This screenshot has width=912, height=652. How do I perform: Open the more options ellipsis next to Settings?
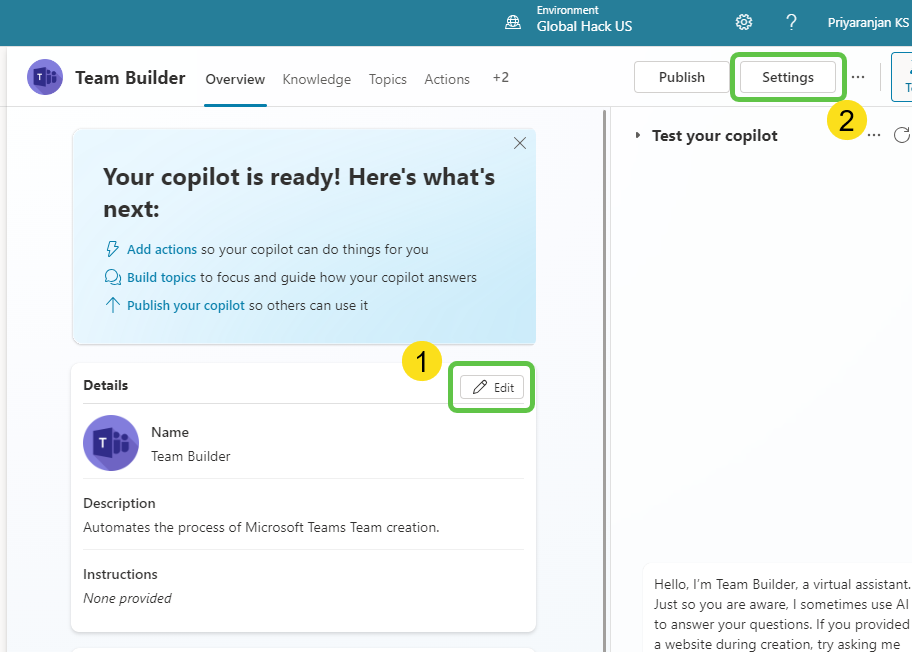click(858, 77)
